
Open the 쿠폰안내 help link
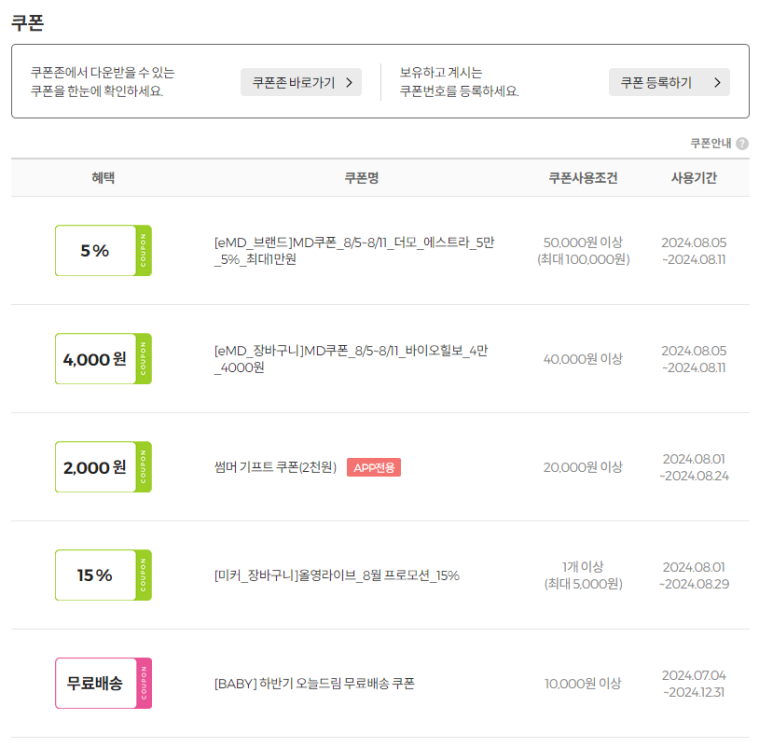pos(711,143)
